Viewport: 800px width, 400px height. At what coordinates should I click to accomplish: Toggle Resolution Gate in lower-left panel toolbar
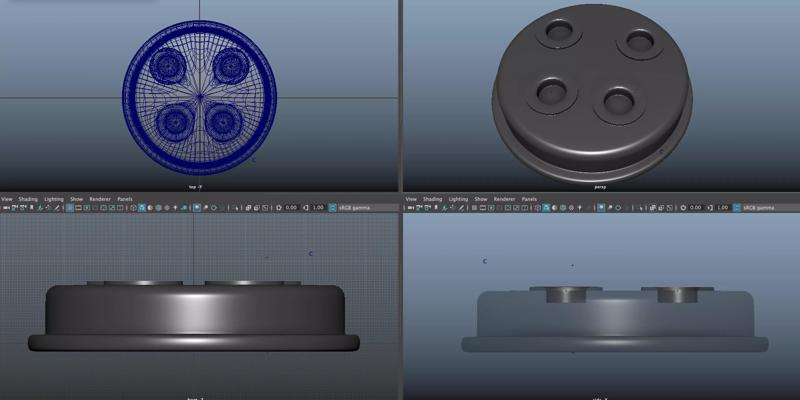87,208
